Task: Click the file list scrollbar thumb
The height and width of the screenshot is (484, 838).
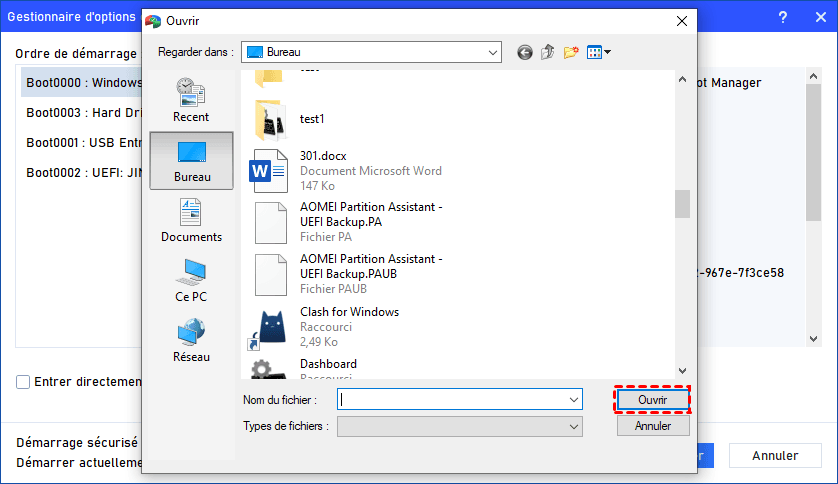Action: coord(682,204)
